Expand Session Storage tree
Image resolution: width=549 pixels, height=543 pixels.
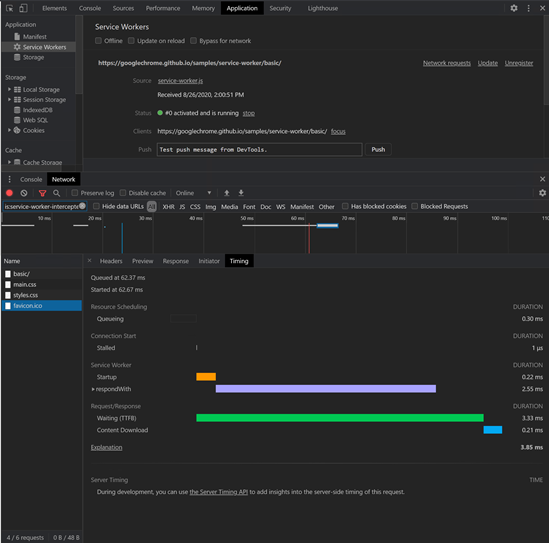pyautogui.click(x=9, y=99)
